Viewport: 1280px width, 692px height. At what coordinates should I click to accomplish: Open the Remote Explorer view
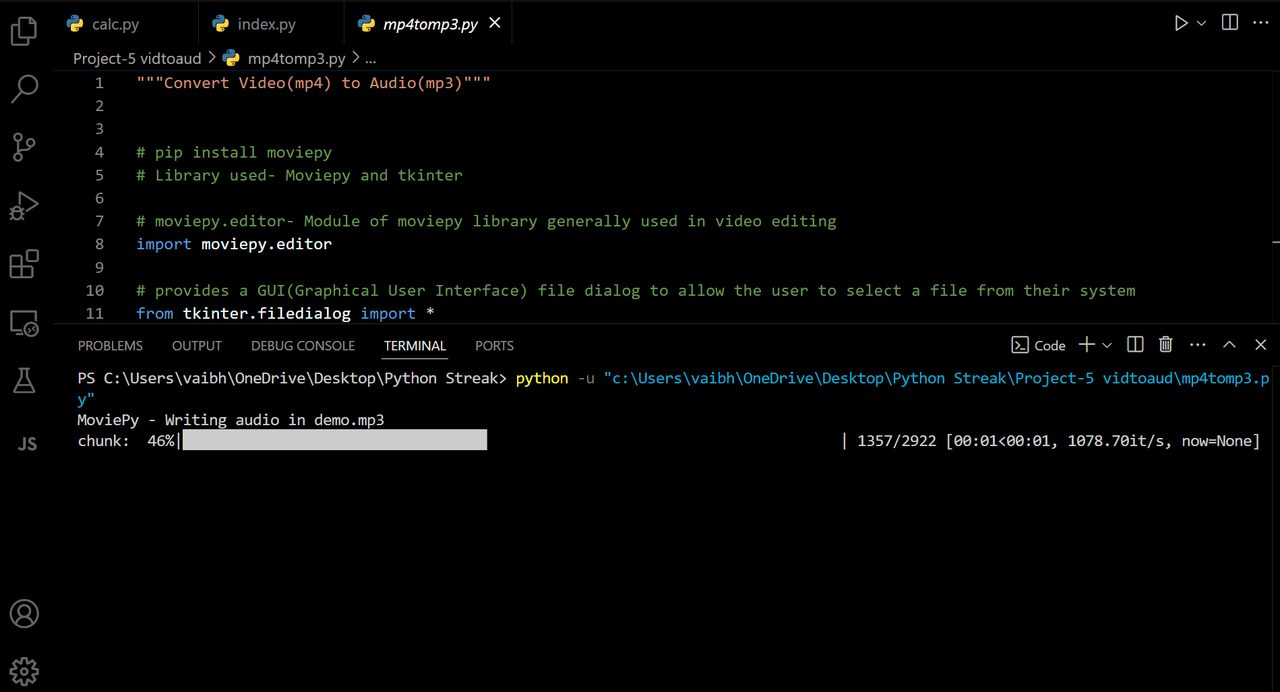(24, 323)
